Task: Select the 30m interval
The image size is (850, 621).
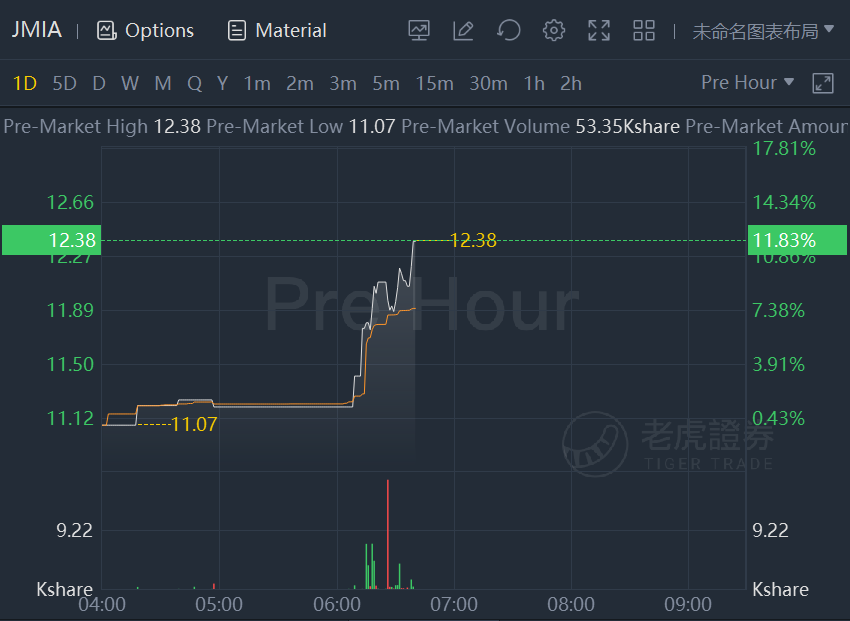Action: pos(488,83)
